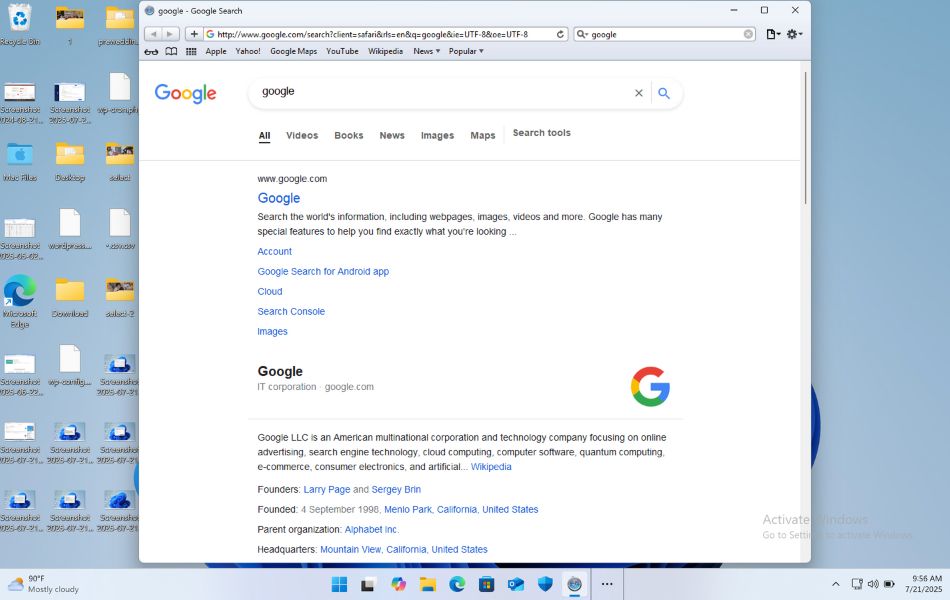
Task: Visit the Wikipedia link in the description
Action: click(491, 466)
